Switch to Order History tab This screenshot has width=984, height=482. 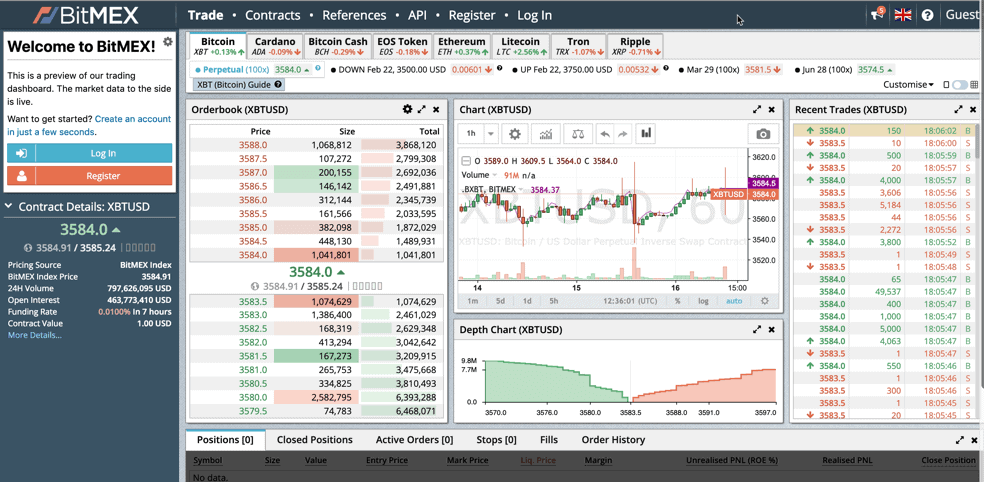(613, 440)
